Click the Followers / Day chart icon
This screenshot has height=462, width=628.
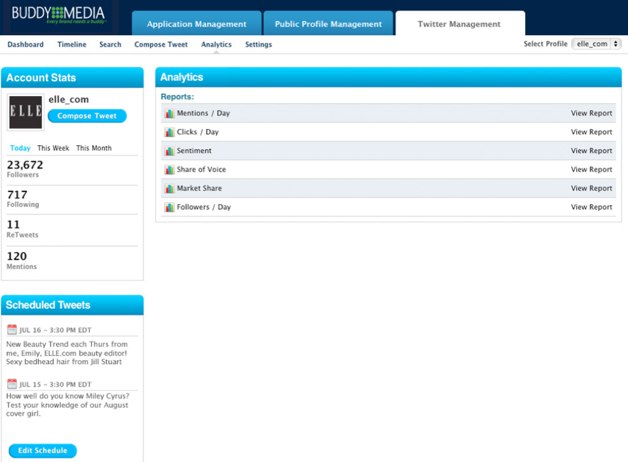pyautogui.click(x=169, y=207)
